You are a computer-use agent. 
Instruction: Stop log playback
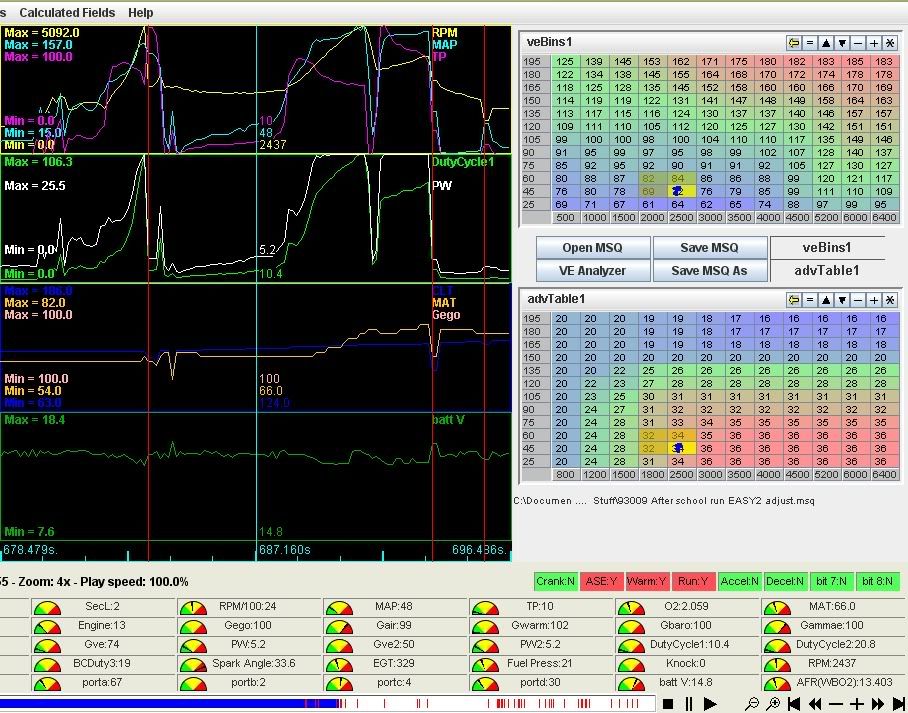[x=666, y=704]
